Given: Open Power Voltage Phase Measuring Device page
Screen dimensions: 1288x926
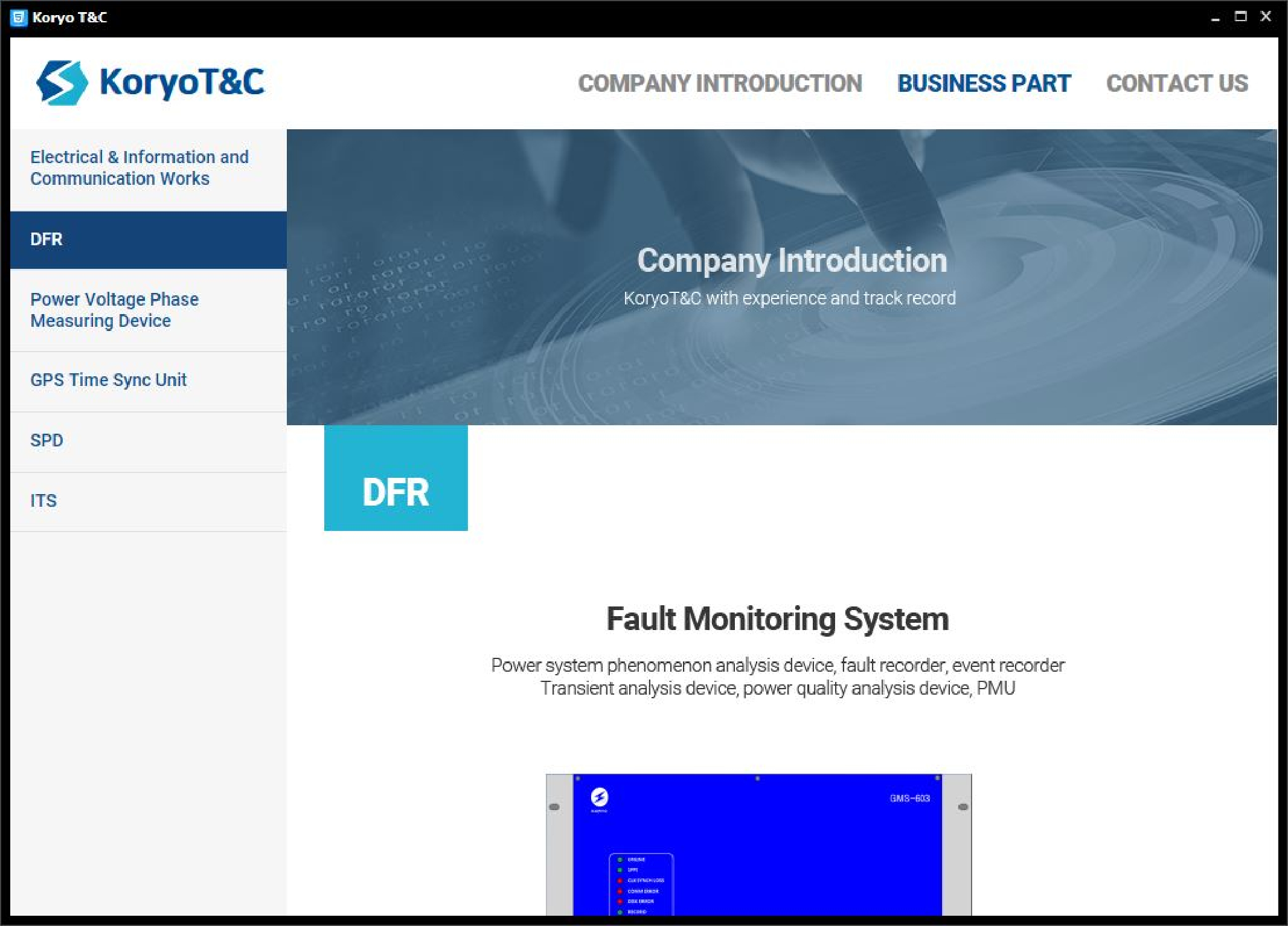Looking at the screenshot, I should [x=149, y=310].
